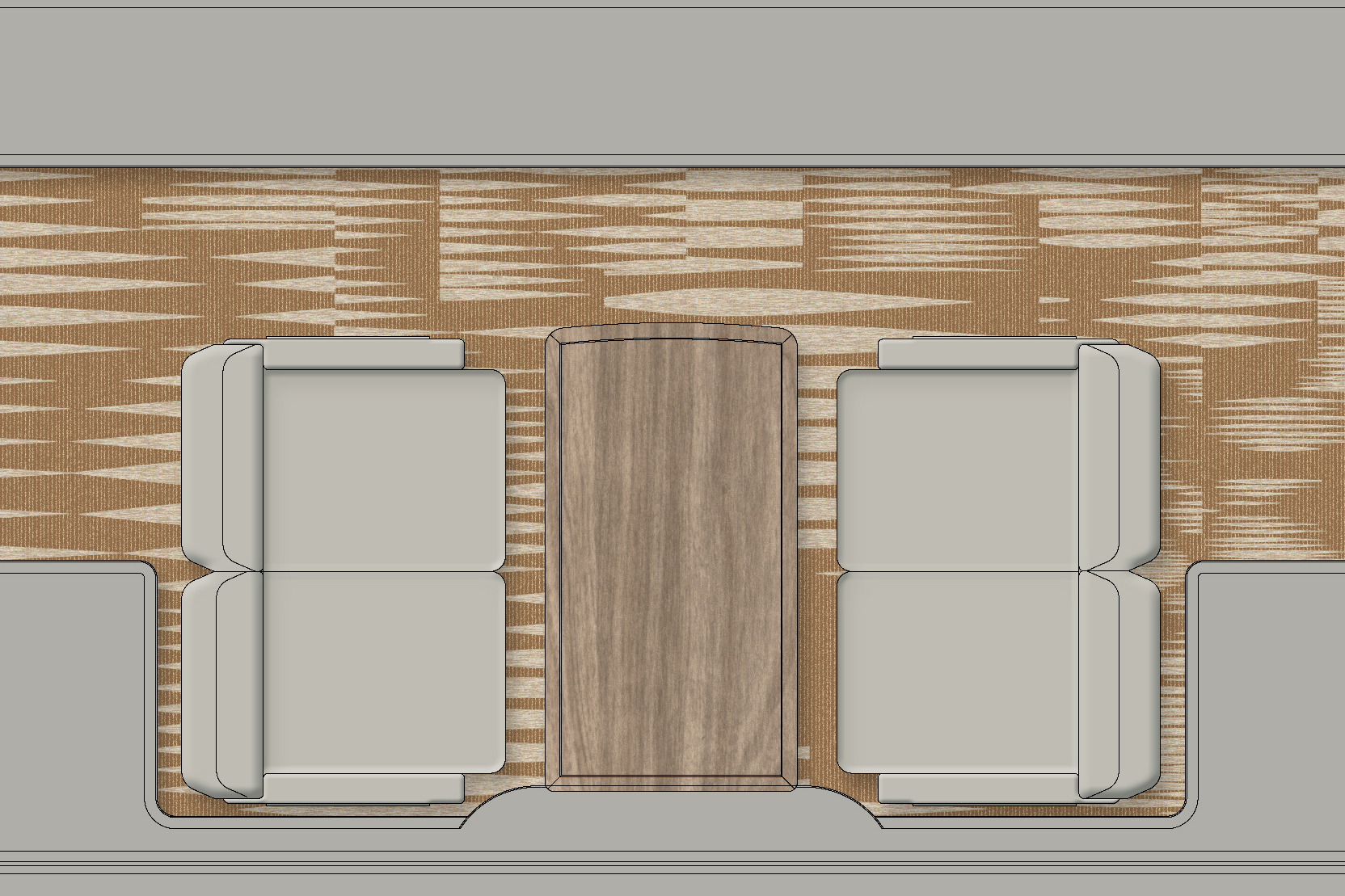Select the large gray panel above the carpet
This screenshot has height=896, width=1345.
click(x=672, y=81)
